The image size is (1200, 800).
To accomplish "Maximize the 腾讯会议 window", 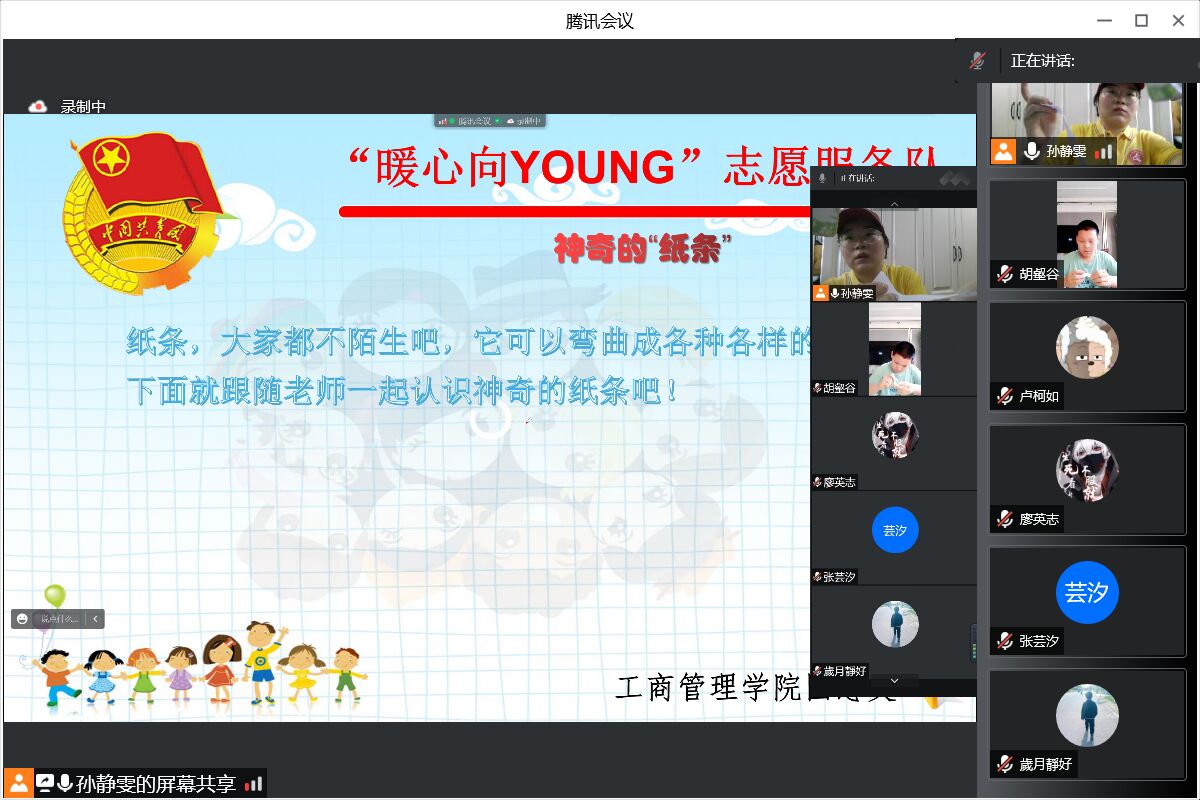I will click(x=1141, y=20).
